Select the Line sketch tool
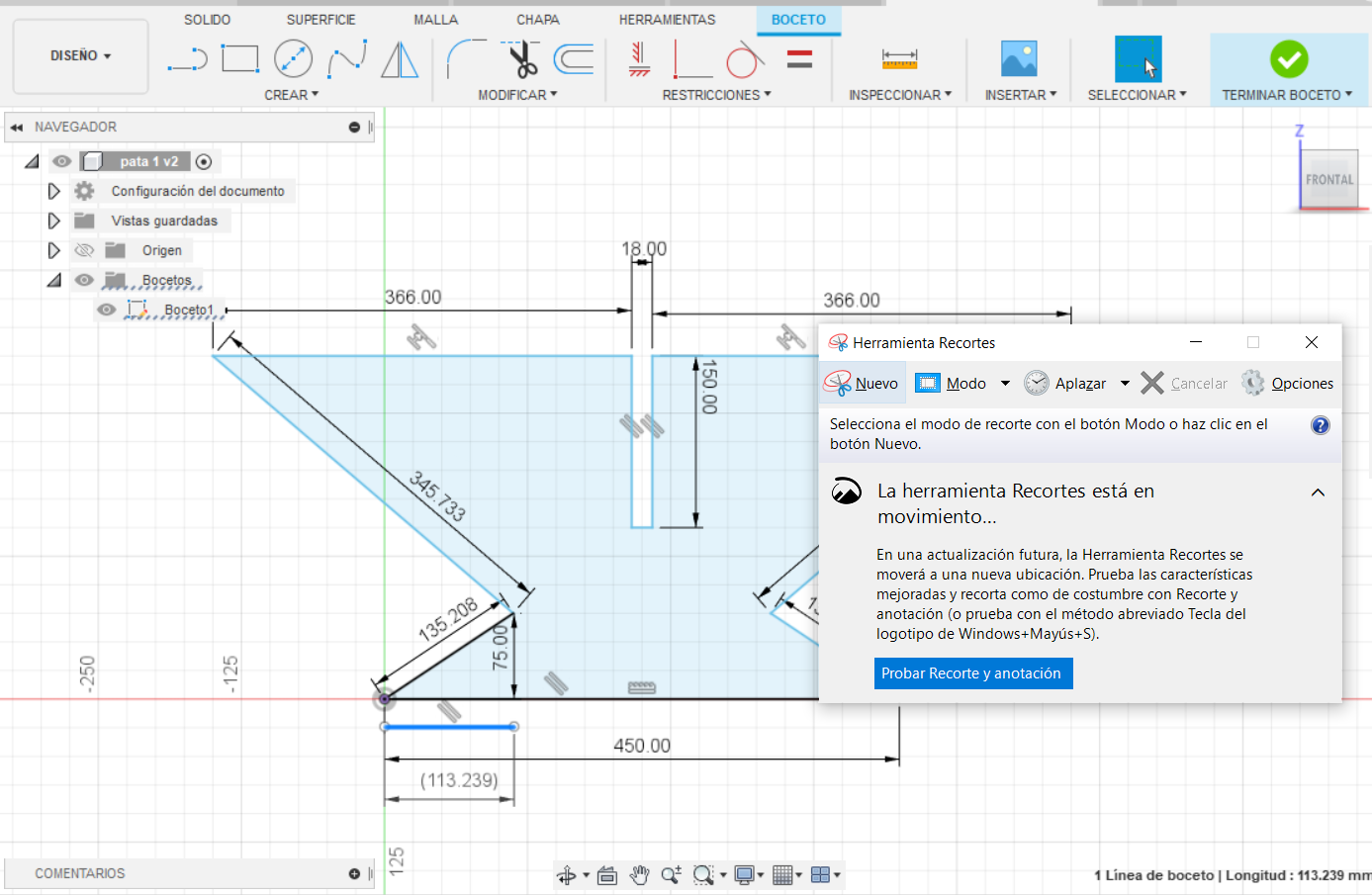This screenshot has height=895, width=1372. tap(187, 59)
